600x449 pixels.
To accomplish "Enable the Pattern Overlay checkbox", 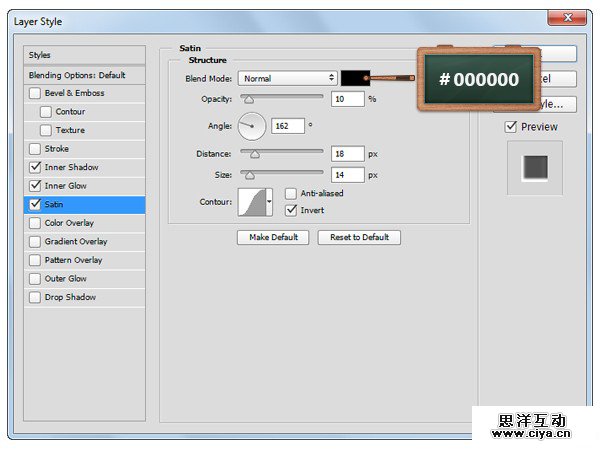I will click(35, 260).
